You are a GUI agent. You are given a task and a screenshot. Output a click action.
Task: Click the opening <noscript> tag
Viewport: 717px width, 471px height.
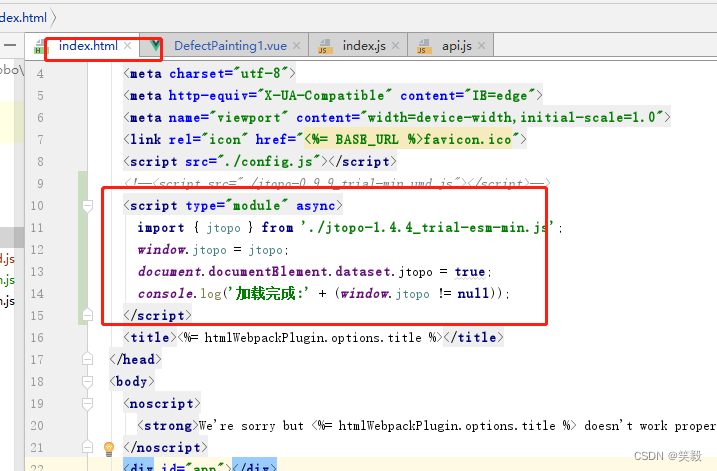[x=162, y=403]
